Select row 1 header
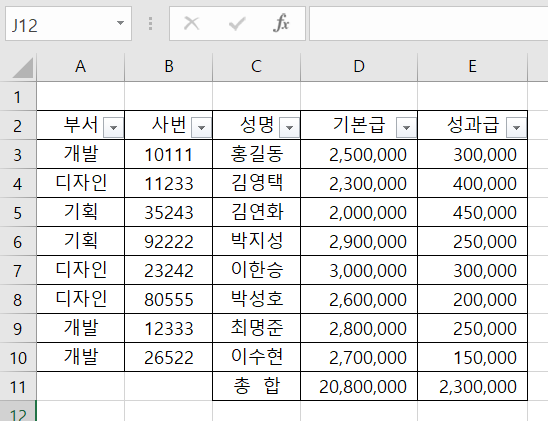 point(18,96)
